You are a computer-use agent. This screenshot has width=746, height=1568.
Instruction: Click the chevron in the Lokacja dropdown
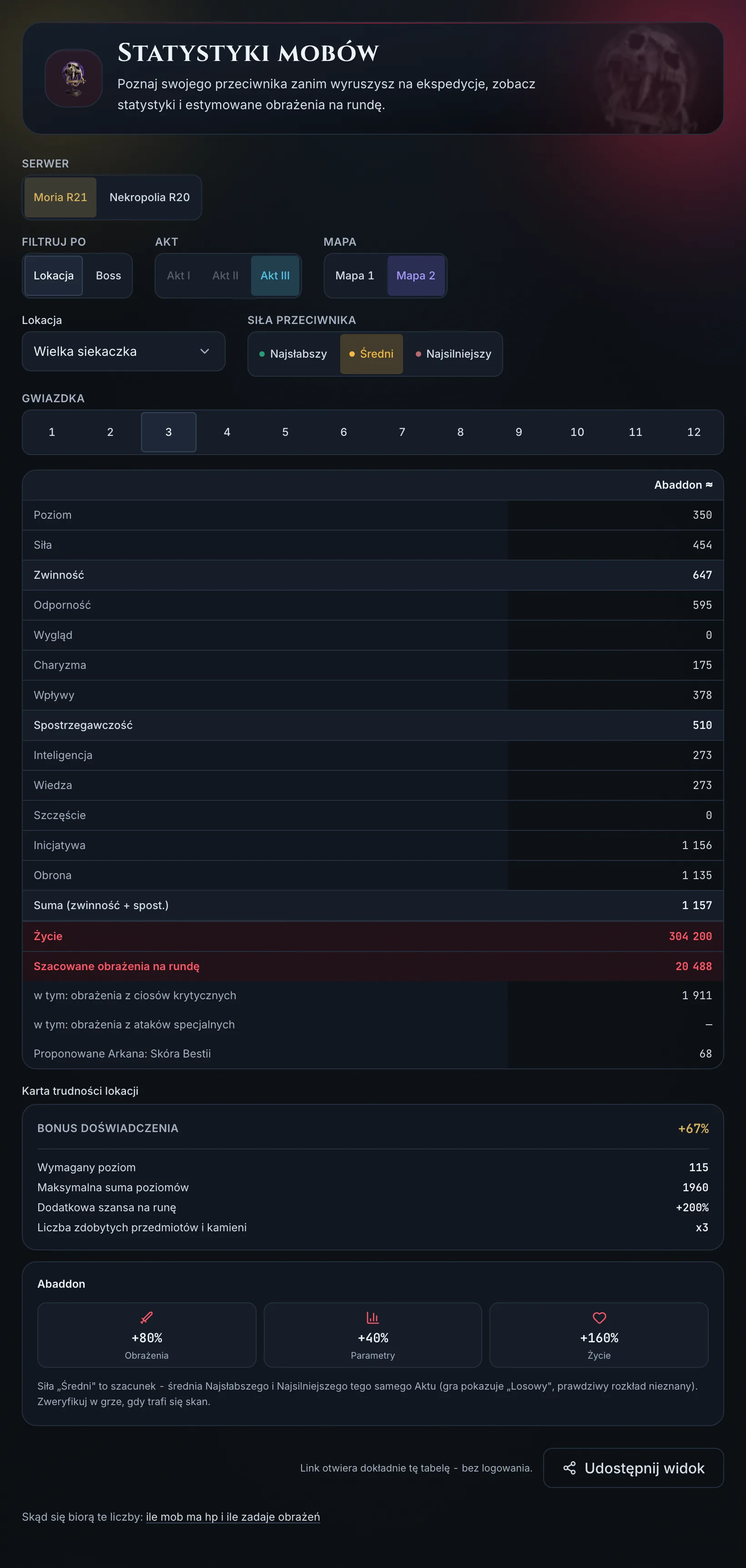point(205,351)
